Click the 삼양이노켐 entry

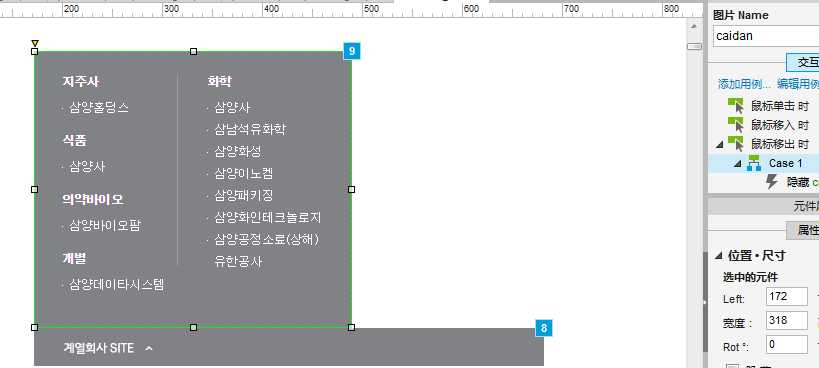[x=243, y=173]
